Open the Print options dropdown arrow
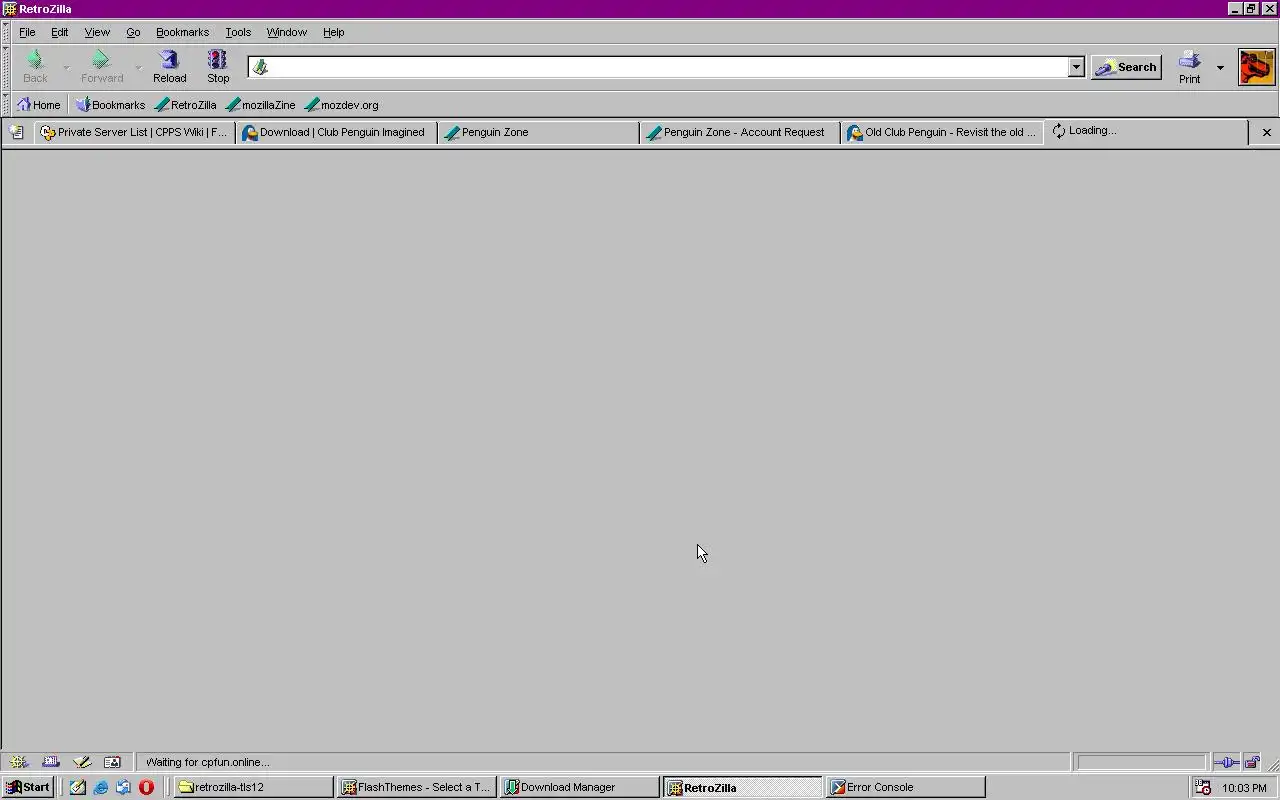This screenshot has width=1280, height=800. click(x=1220, y=67)
